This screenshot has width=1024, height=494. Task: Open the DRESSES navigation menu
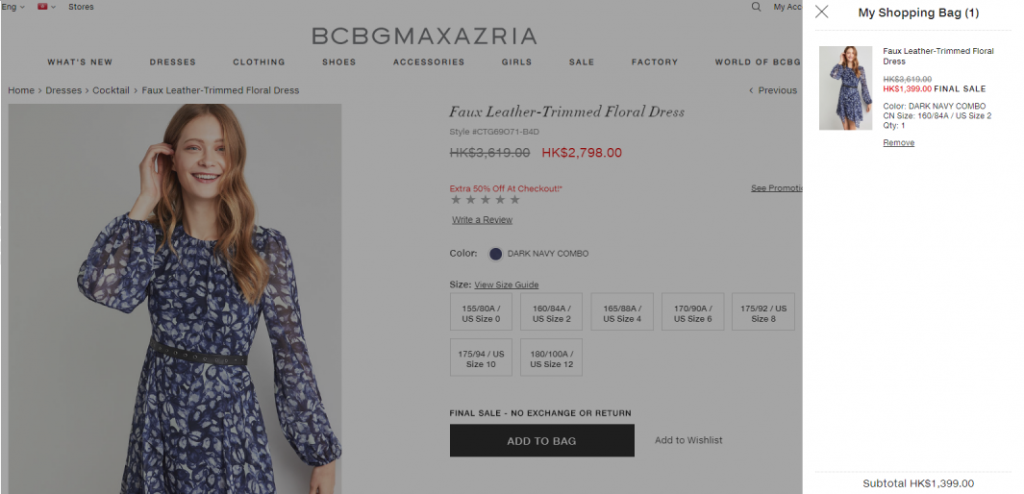point(173,62)
